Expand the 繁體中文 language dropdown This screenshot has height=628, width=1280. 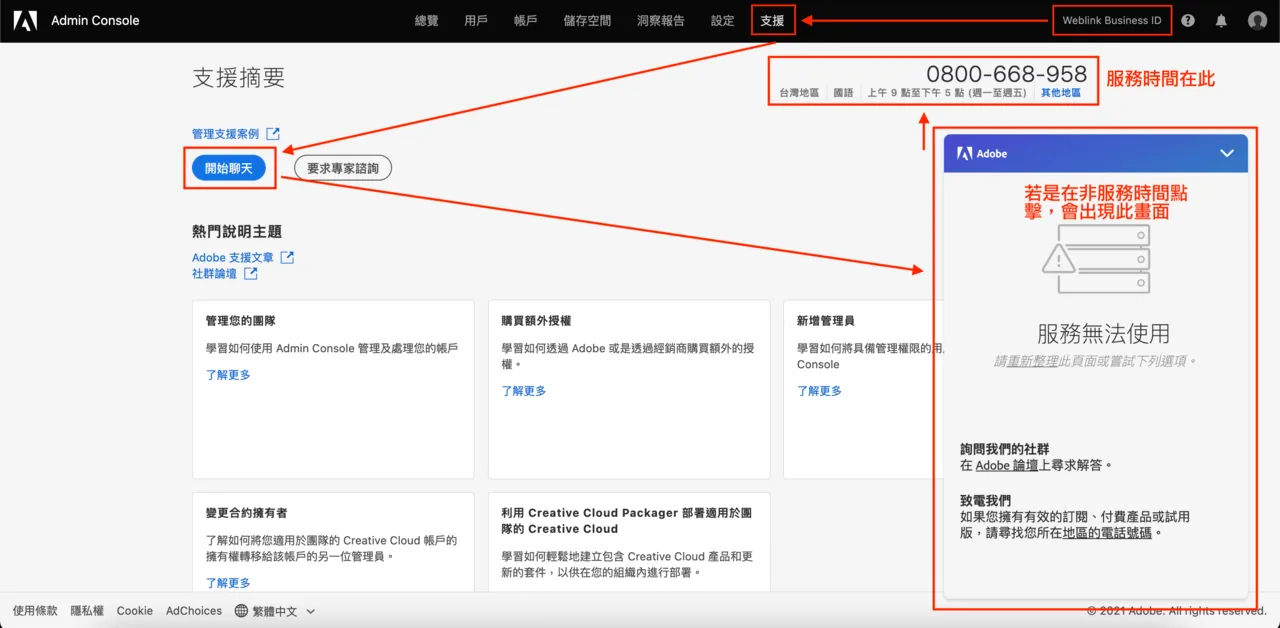(x=276, y=611)
